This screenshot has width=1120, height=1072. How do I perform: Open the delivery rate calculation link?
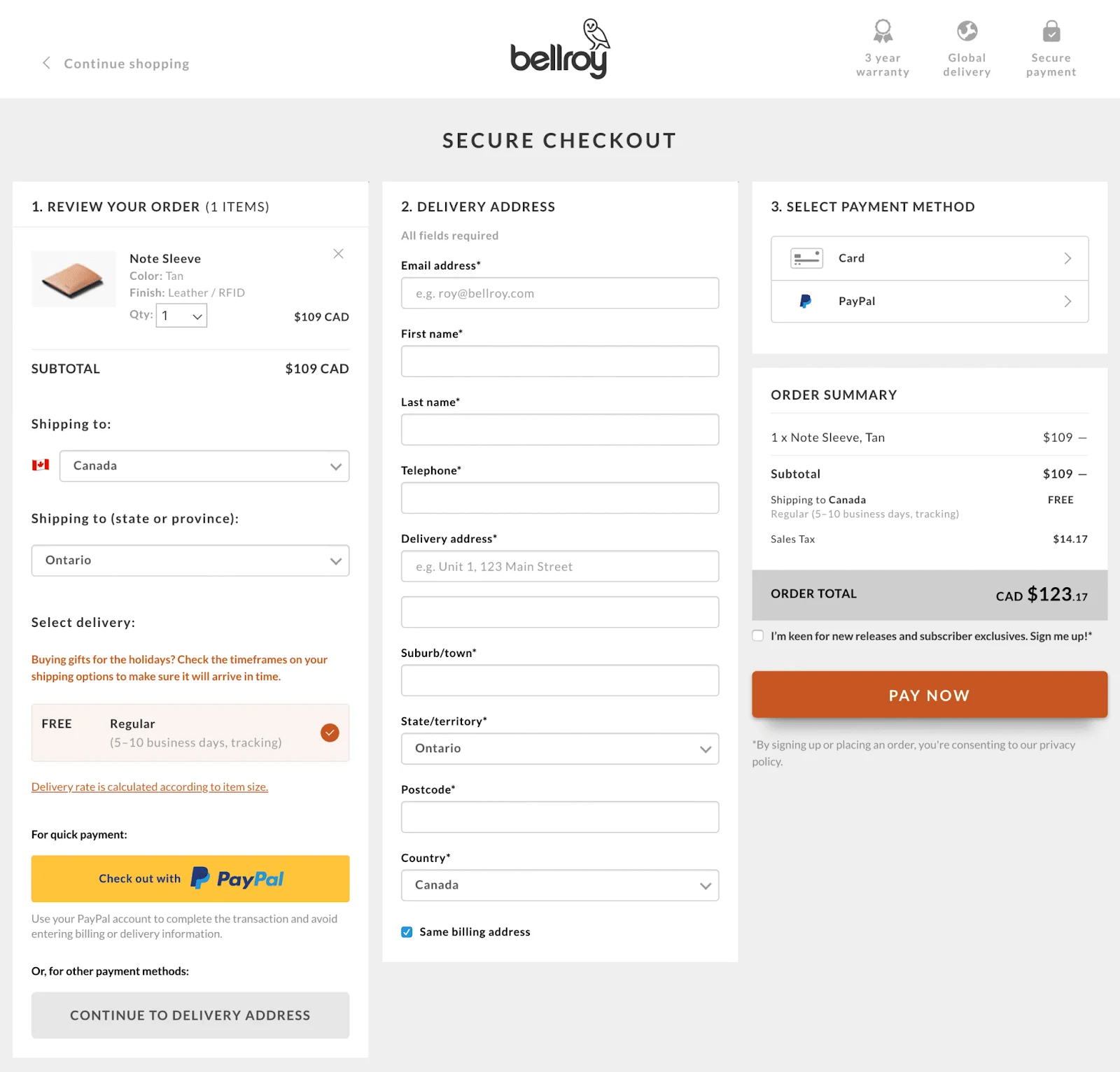pos(149,787)
